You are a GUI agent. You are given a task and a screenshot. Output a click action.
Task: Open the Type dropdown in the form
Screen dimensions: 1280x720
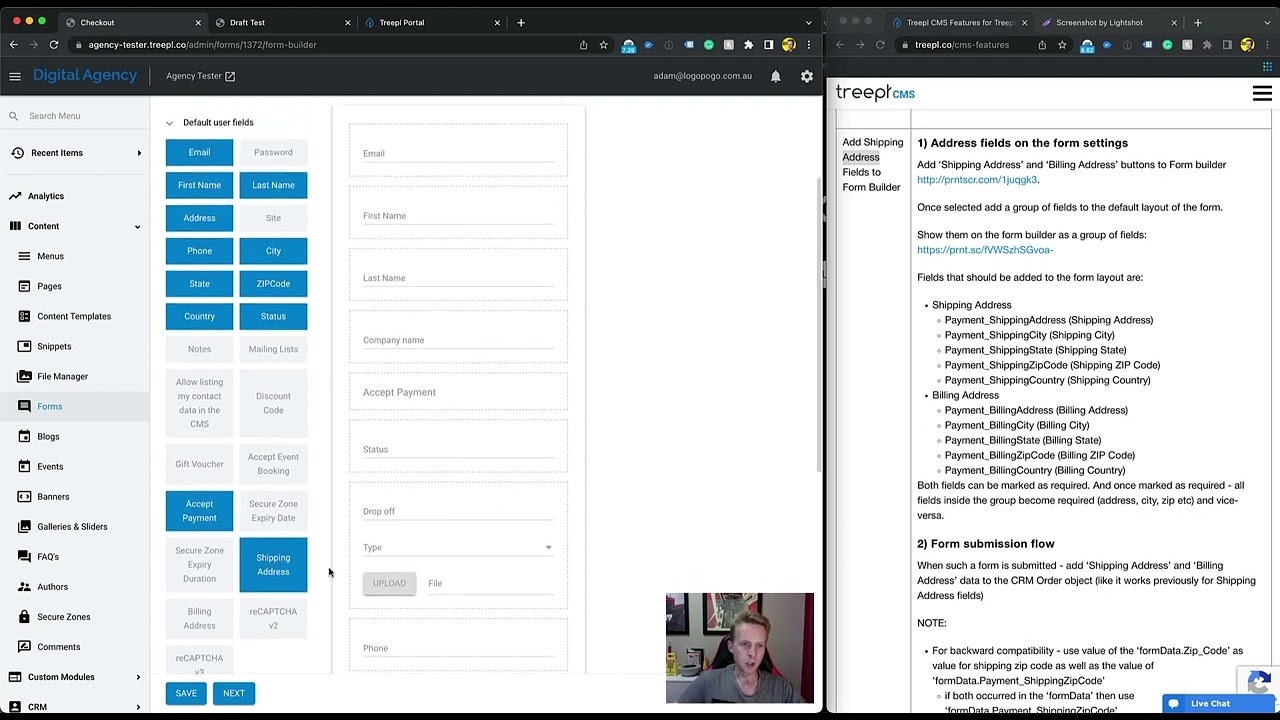pyautogui.click(x=458, y=547)
